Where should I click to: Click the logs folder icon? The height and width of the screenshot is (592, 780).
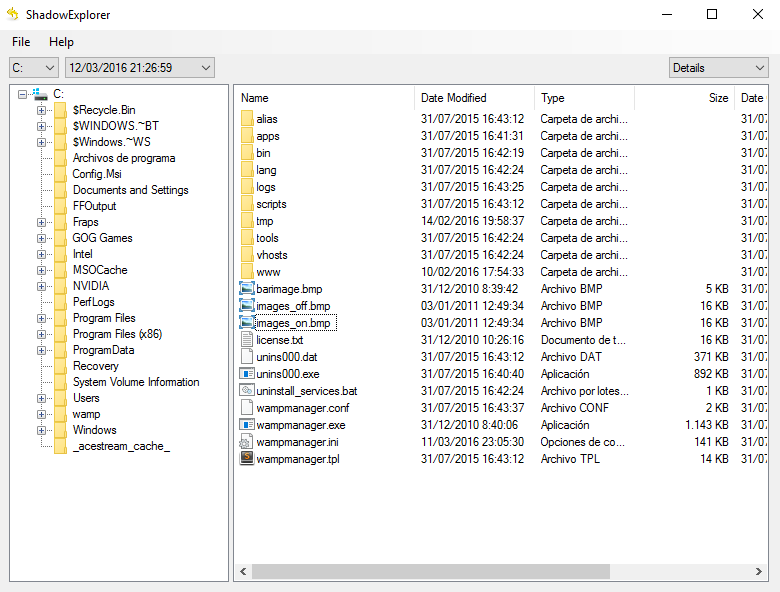(247, 187)
